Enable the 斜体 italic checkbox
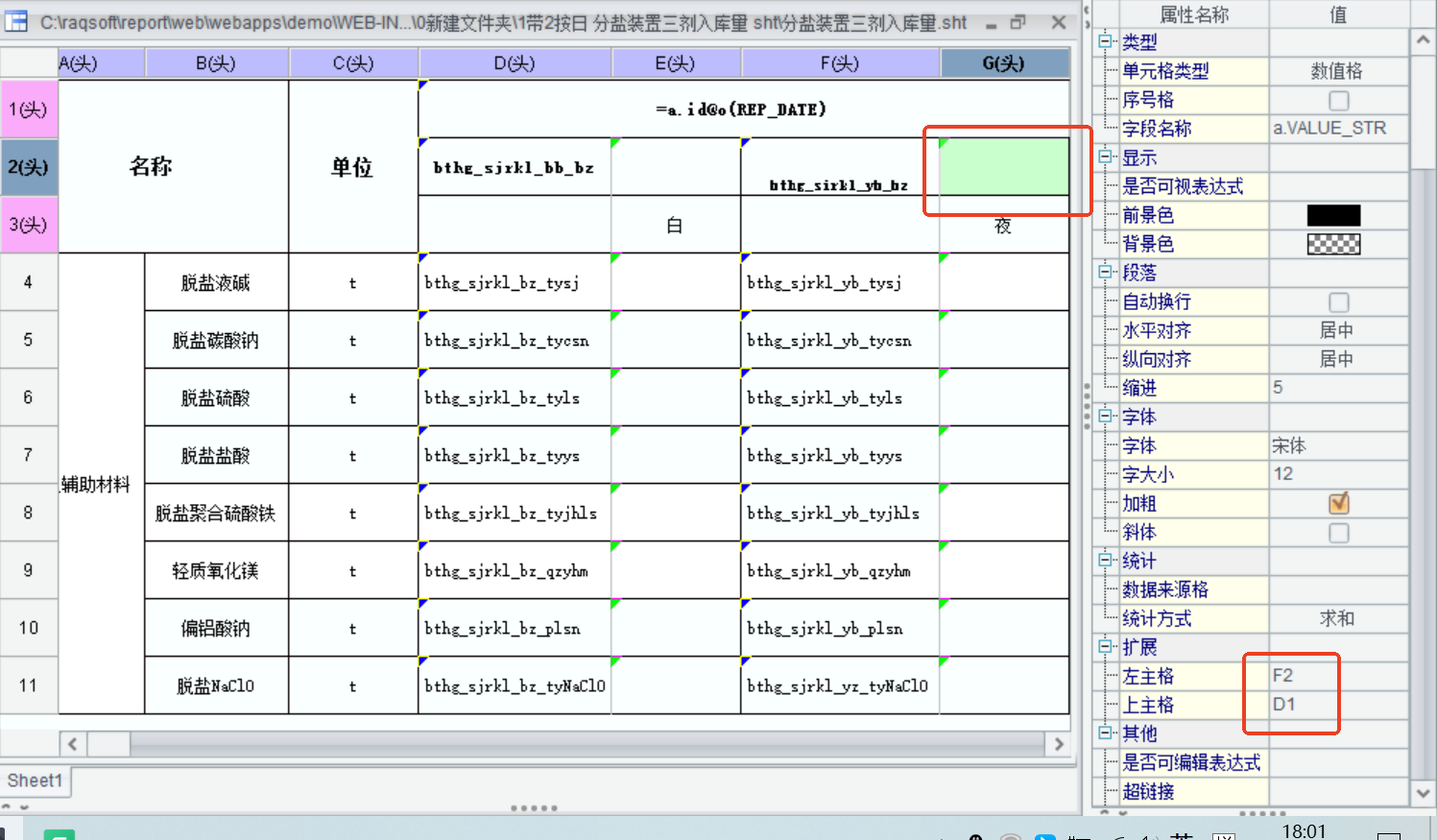Image resolution: width=1437 pixels, height=840 pixels. pyautogui.click(x=1338, y=532)
